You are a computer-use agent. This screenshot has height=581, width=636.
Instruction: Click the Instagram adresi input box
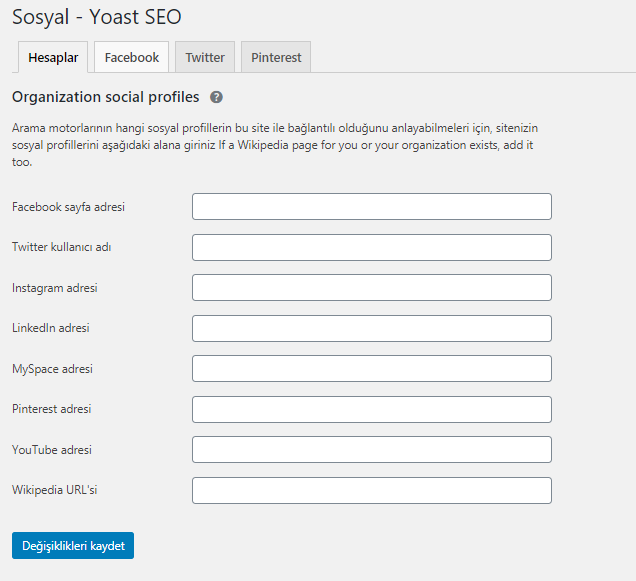point(372,288)
